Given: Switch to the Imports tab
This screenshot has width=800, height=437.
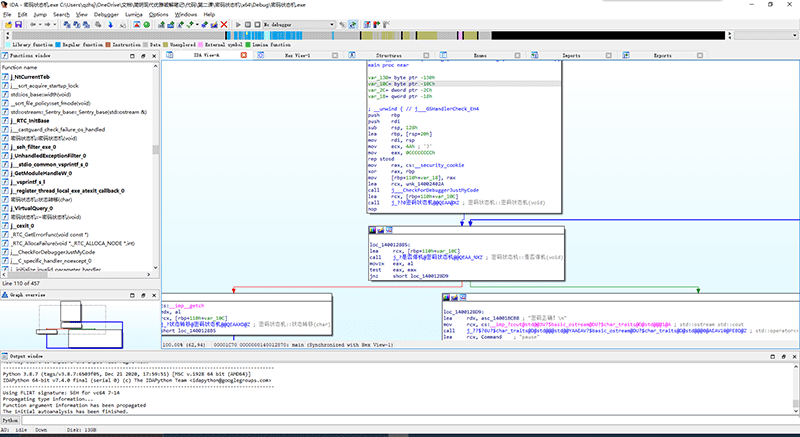Looking at the screenshot, I should [571, 56].
